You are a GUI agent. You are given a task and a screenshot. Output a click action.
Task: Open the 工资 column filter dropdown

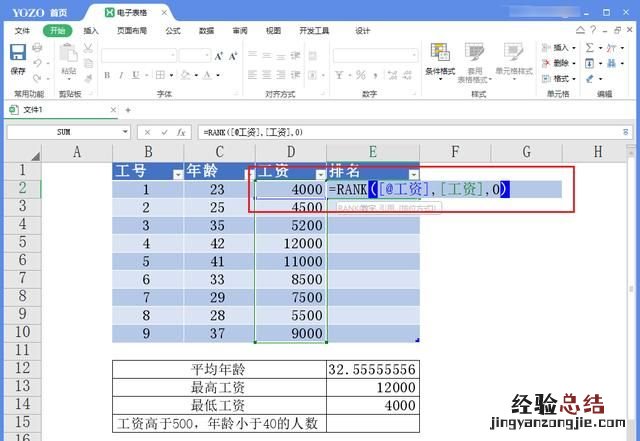click(x=319, y=173)
